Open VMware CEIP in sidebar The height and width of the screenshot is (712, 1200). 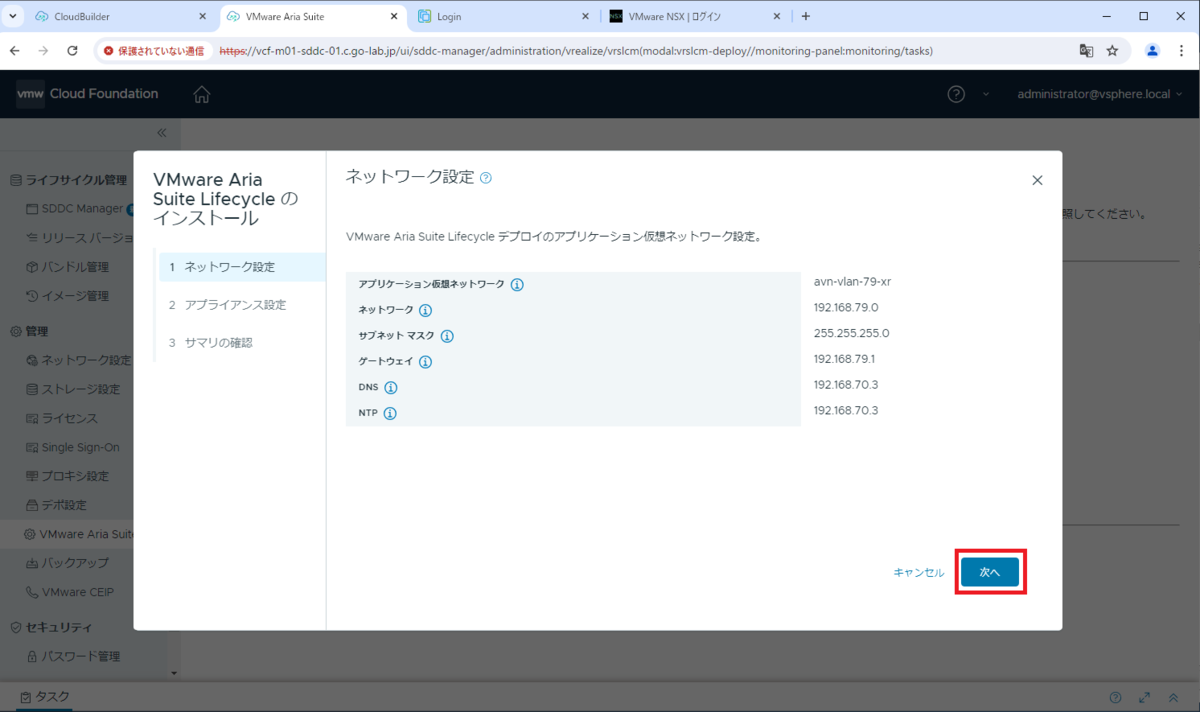(x=70, y=592)
